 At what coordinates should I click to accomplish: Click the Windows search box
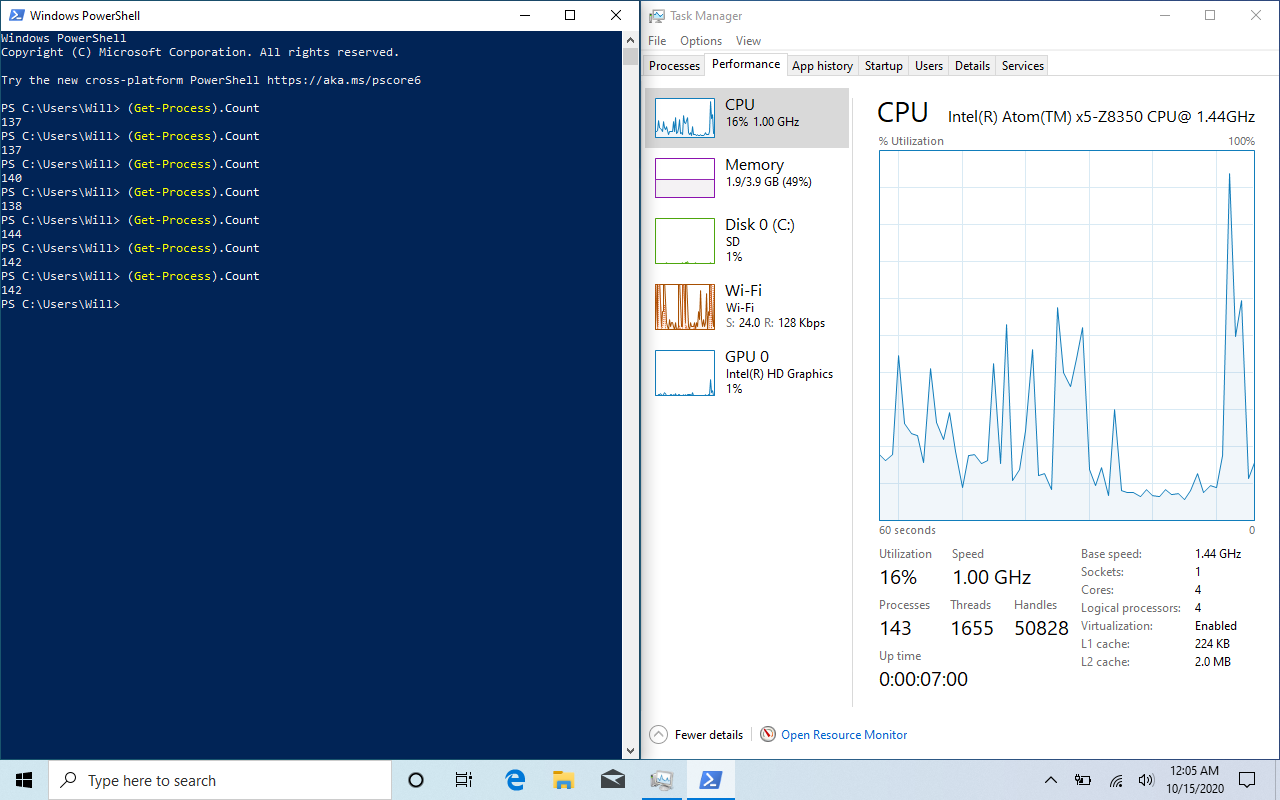[x=220, y=780]
